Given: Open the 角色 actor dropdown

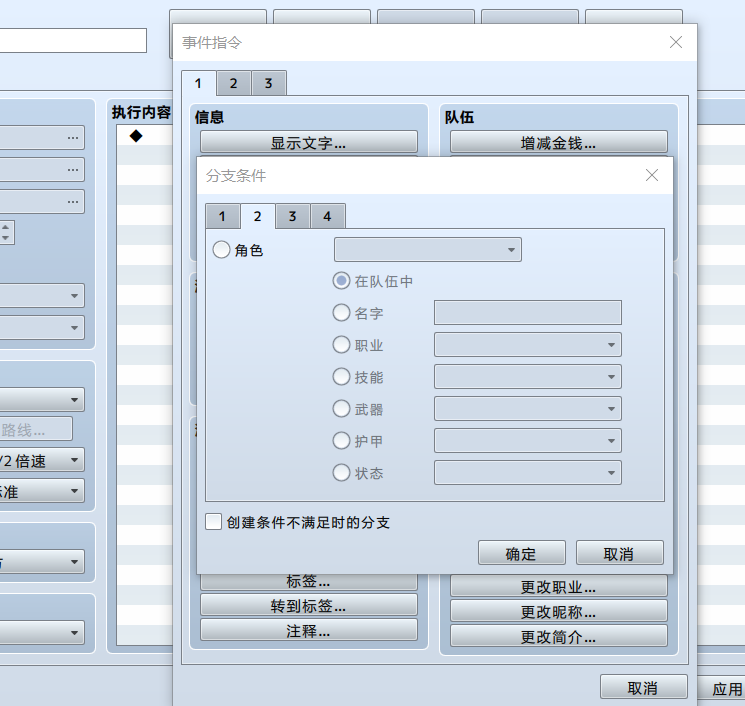Looking at the screenshot, I should click(428, 250).
